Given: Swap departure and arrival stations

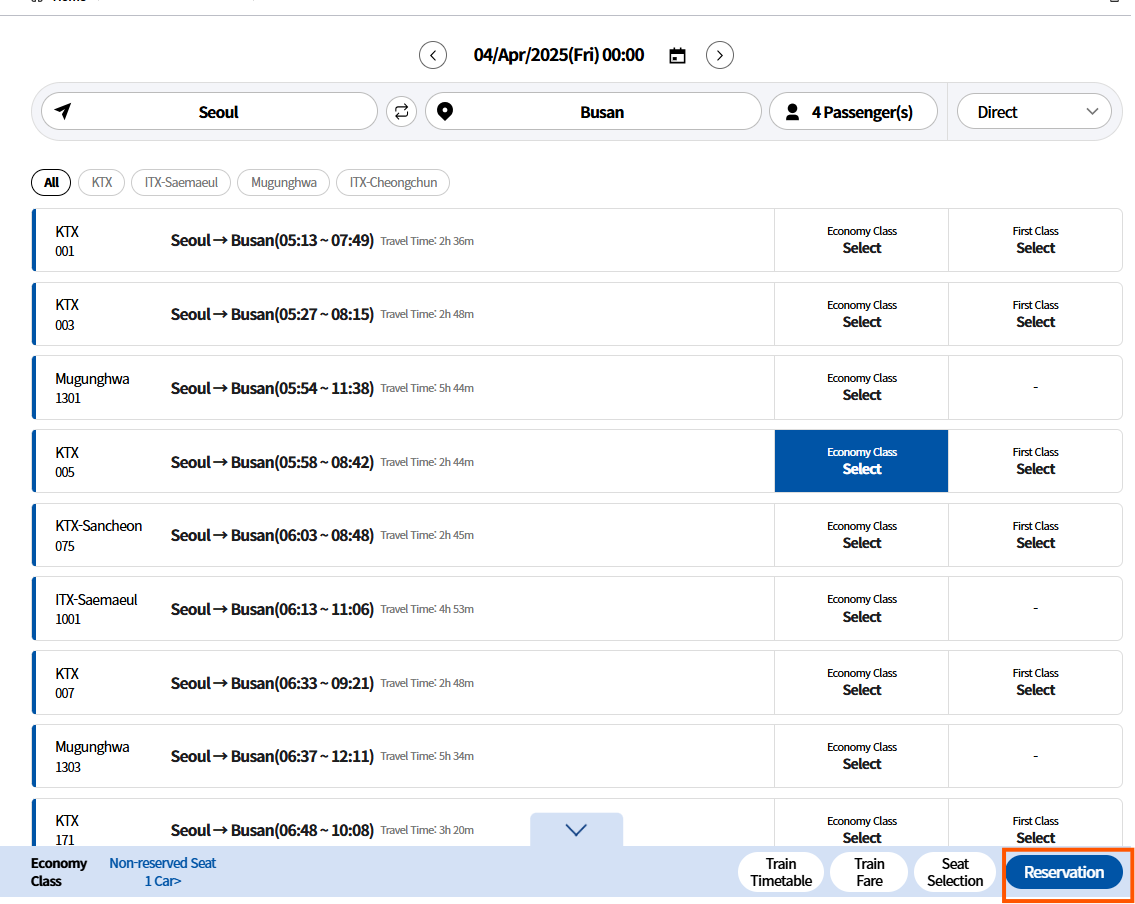Looking at the screenshot, I should tap(401, 111).
